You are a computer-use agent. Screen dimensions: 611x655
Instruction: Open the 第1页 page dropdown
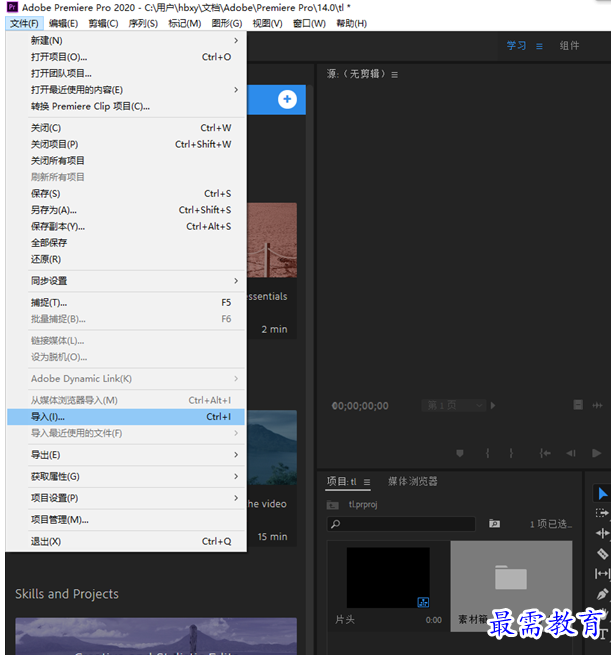(454, 405)
